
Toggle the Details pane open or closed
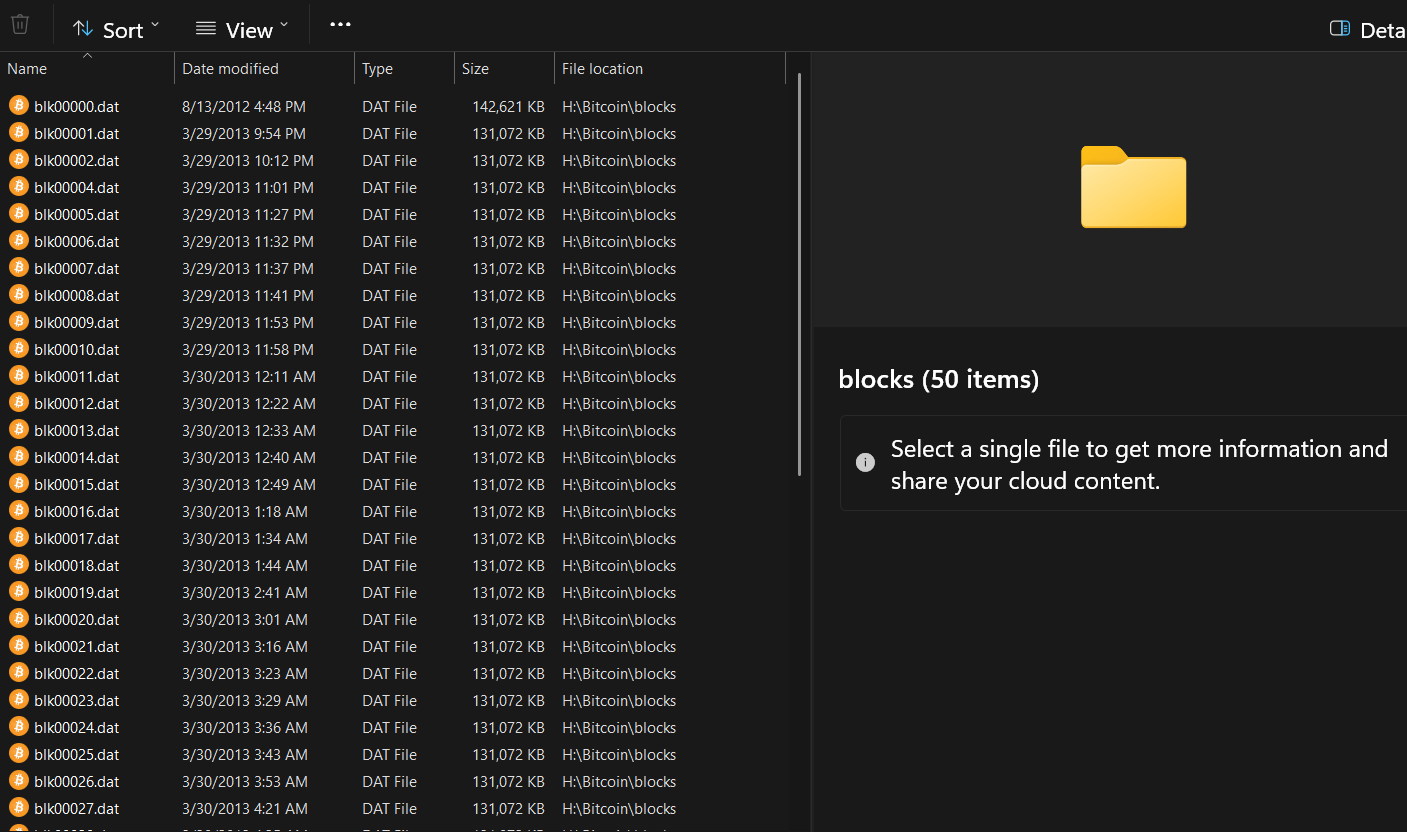[x=1339, y=29]
